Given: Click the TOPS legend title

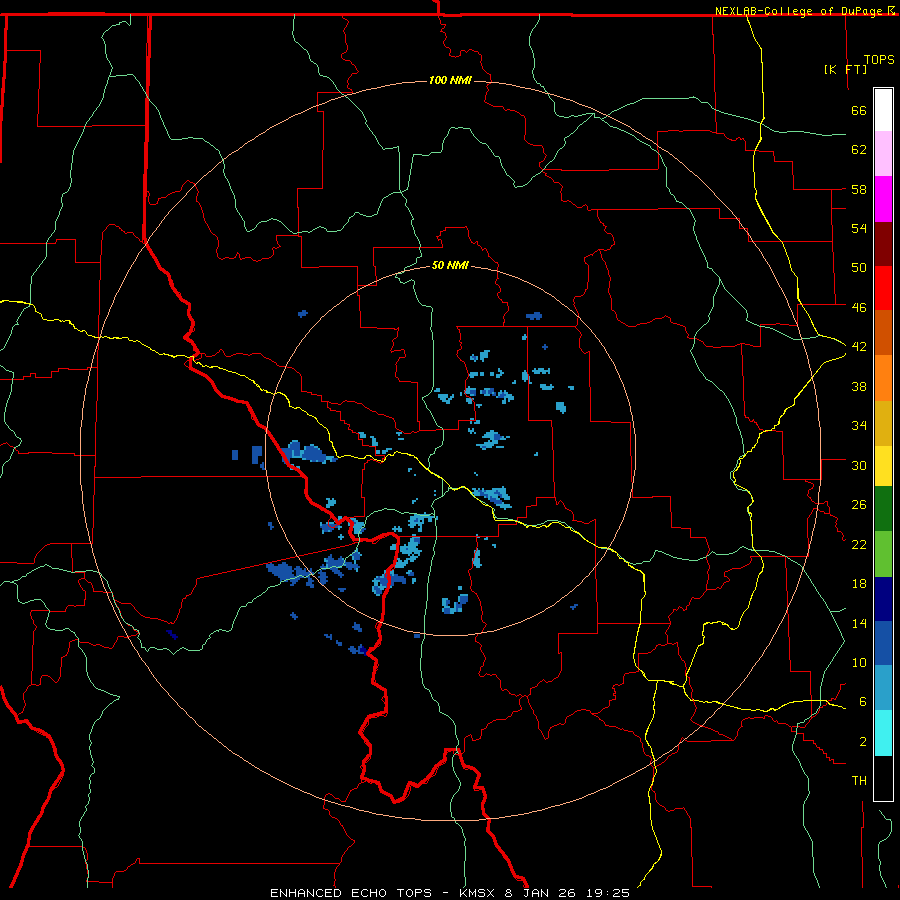Looking at the screenshot, I should pos(879,60).
